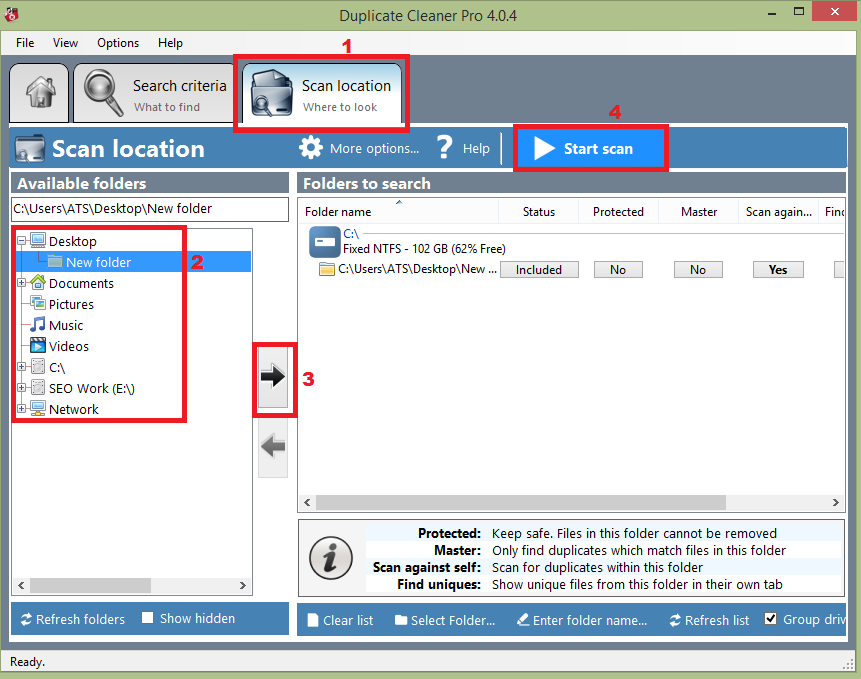Click Enter folder name pencil button
The image size is (861, 679).
click(x=522, y=620)
